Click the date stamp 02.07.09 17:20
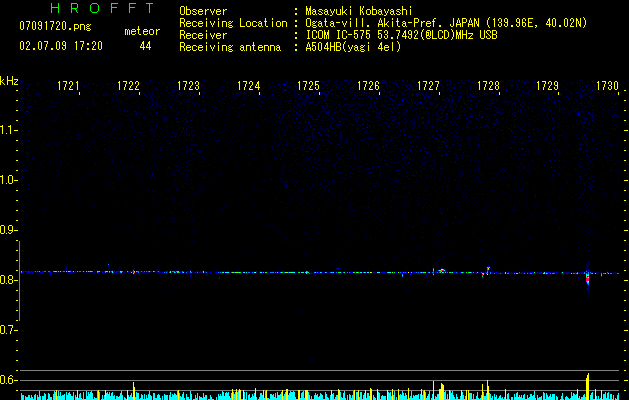Screen dimensions: 629x400 (x=61, y=46)
